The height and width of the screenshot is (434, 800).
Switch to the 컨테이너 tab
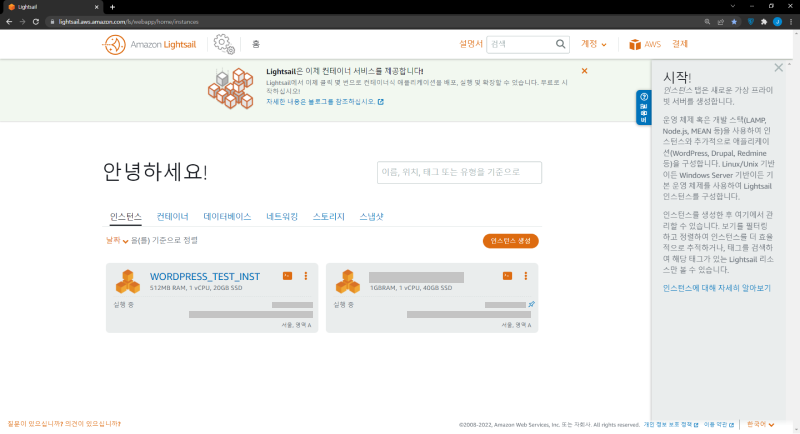click(x=172, y=216)
